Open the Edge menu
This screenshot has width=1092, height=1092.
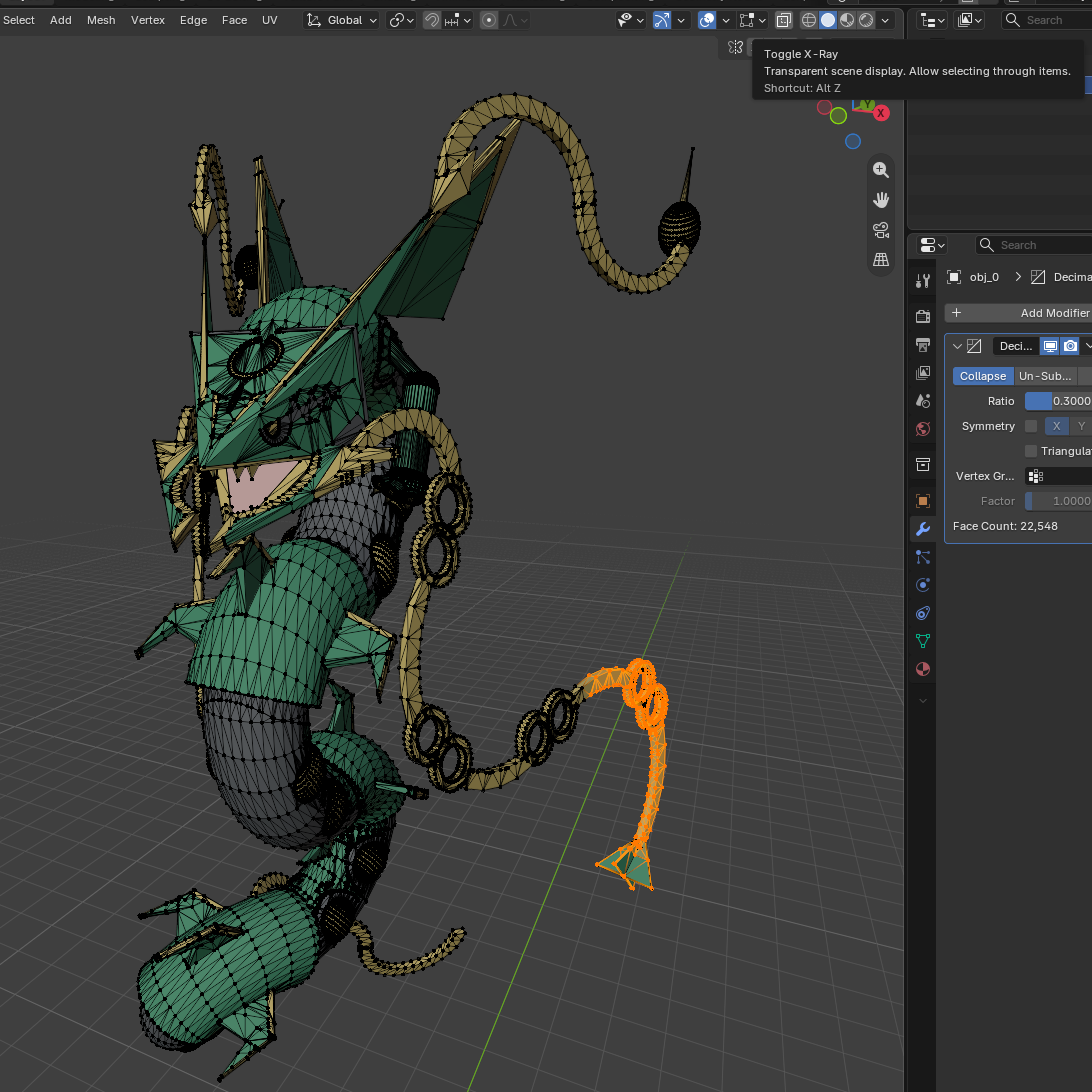194,20
